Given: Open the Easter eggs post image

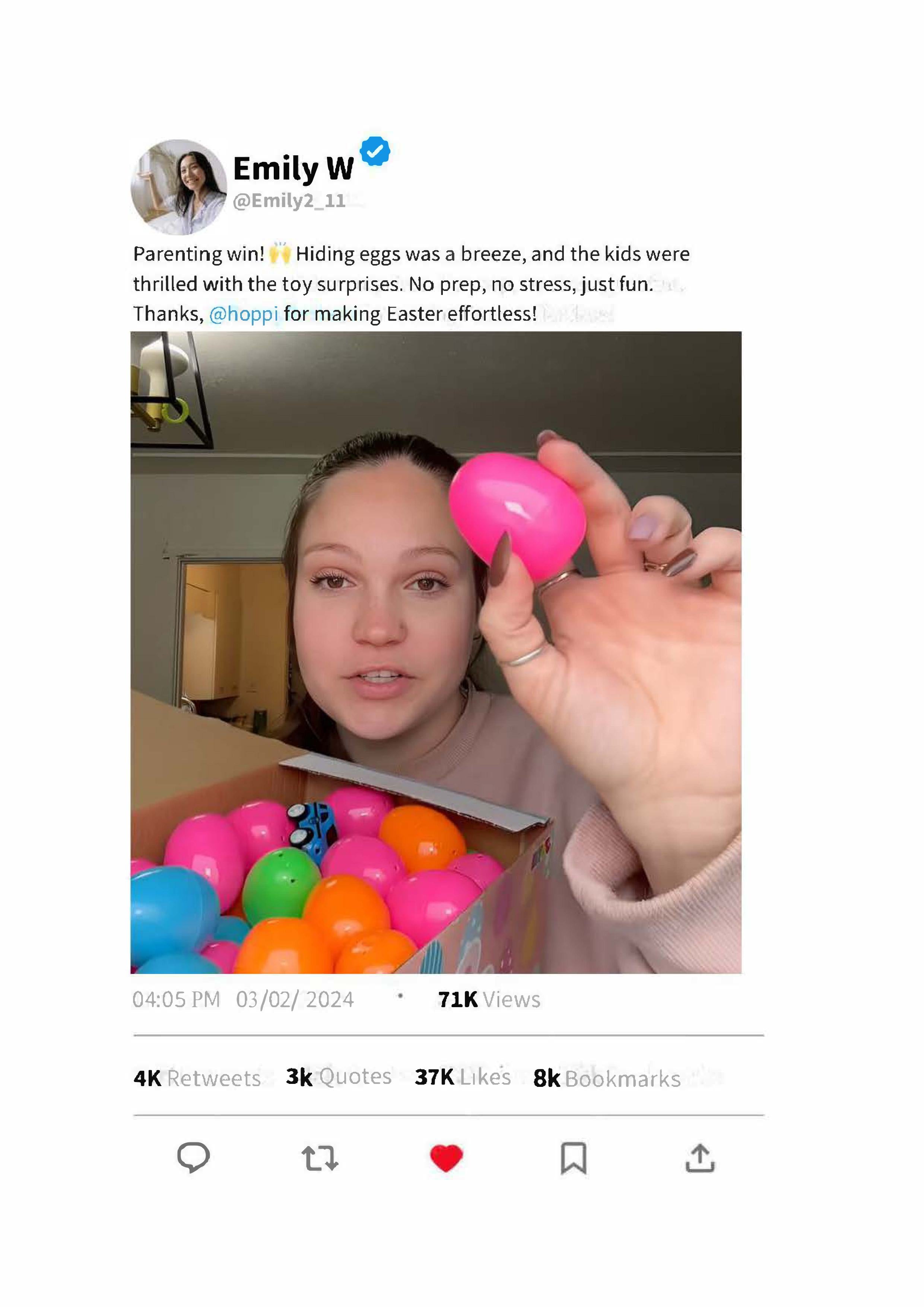Looking at the screenshot, I should coord(436,652).
